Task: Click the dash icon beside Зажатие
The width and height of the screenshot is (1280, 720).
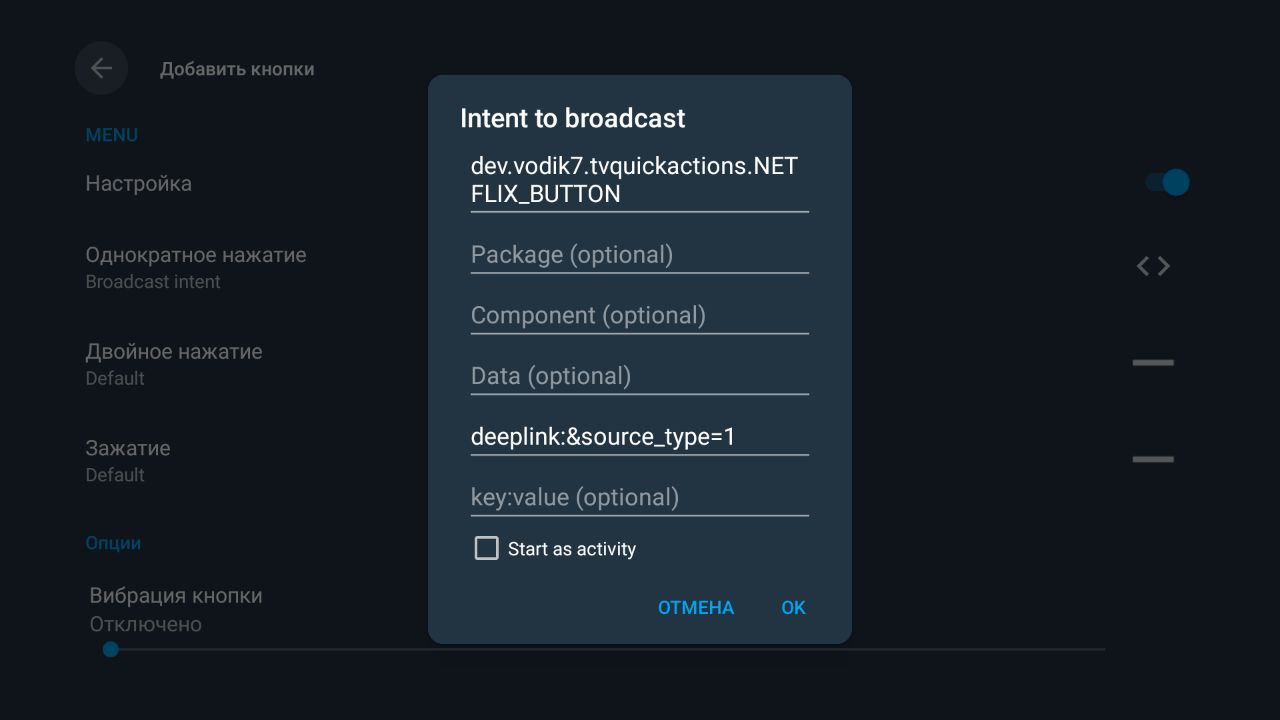Action: [1153, 459]
